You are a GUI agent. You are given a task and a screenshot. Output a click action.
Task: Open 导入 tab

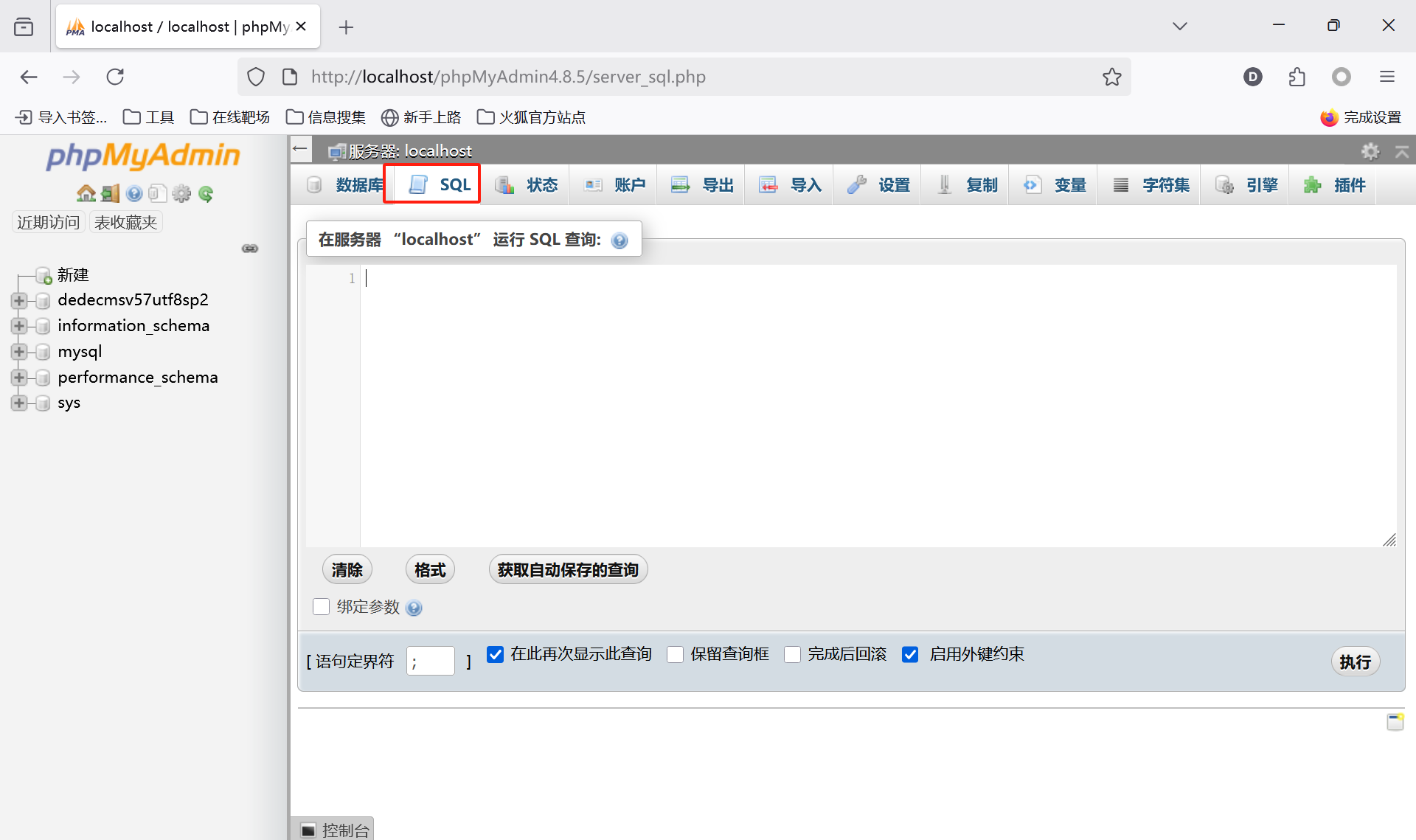pyautogui.click(x=789, y=185)
